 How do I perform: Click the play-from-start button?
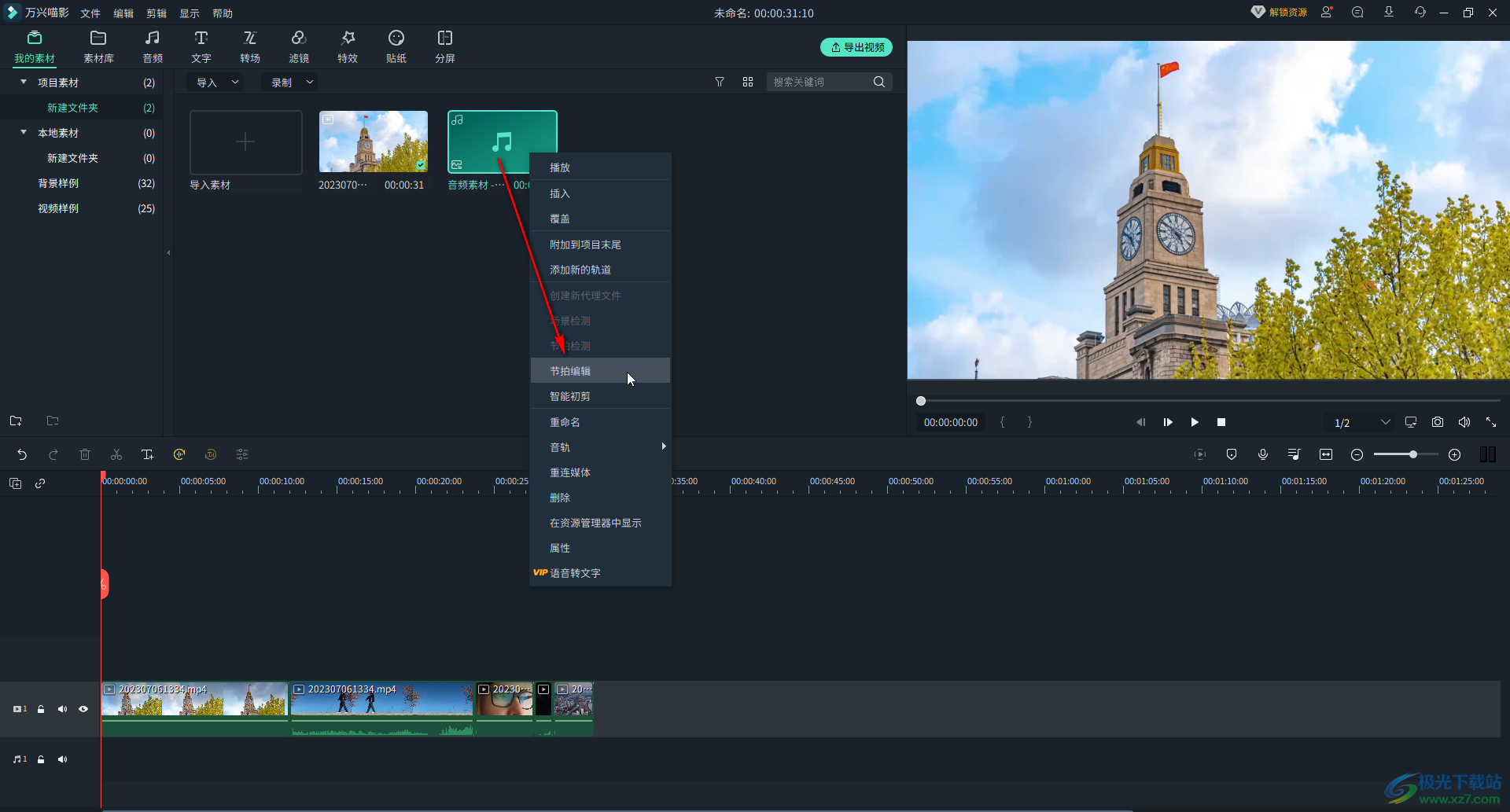click(x=1168, y=422)
